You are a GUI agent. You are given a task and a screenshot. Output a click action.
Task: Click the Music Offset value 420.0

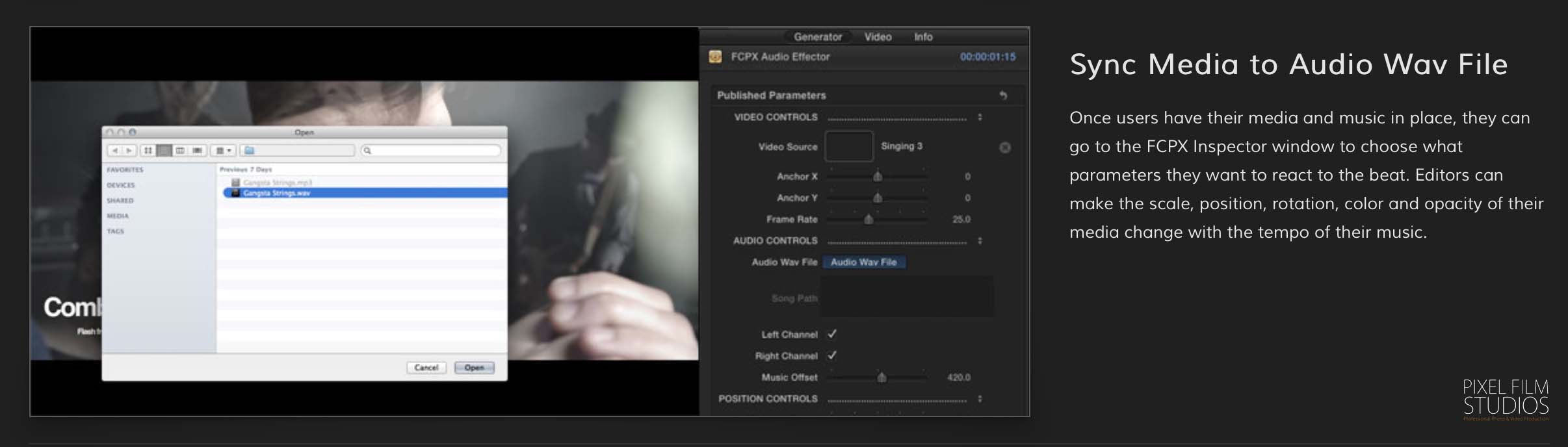coord(959,377)
